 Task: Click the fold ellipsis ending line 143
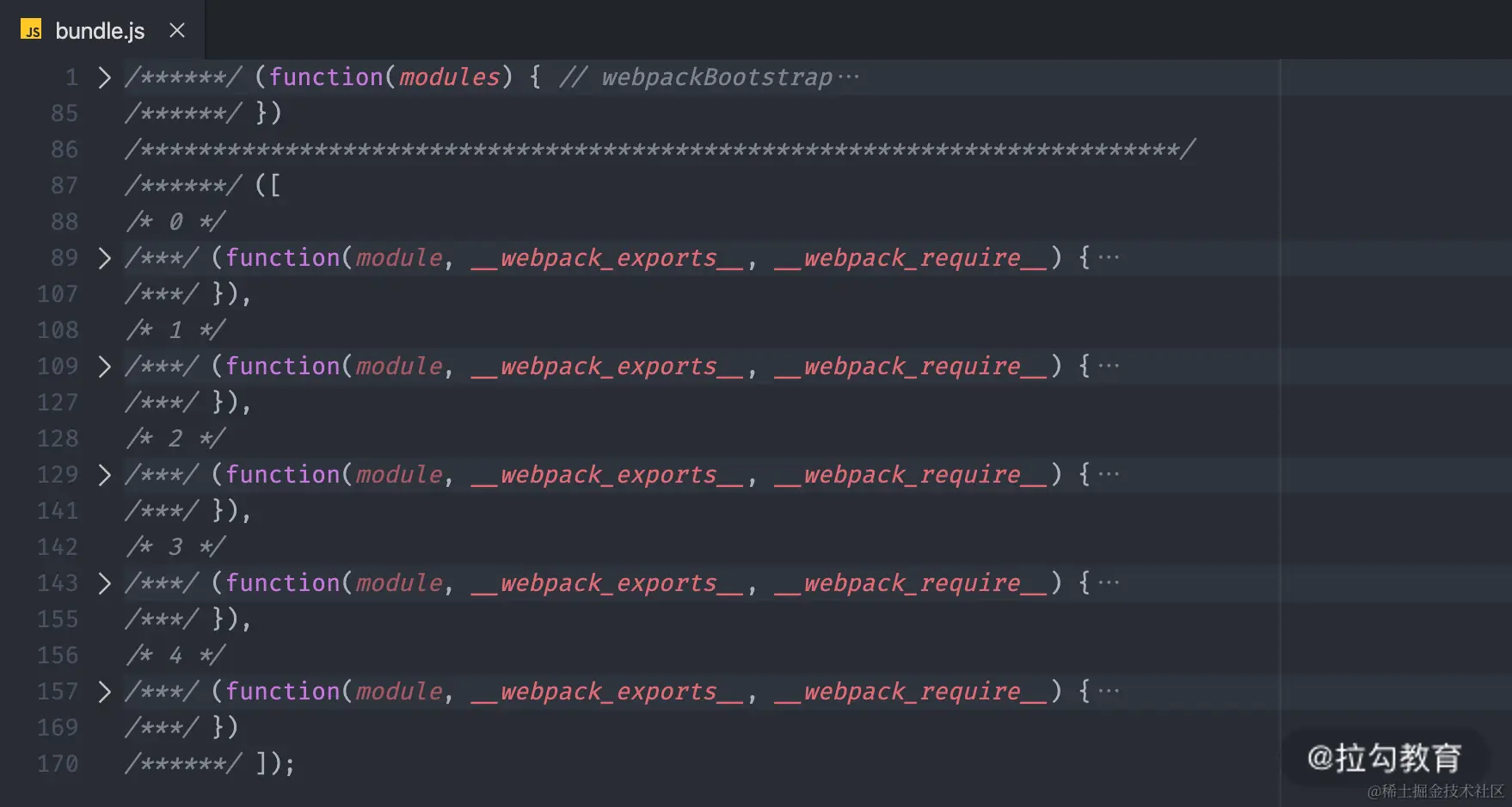click(1109, 582)
